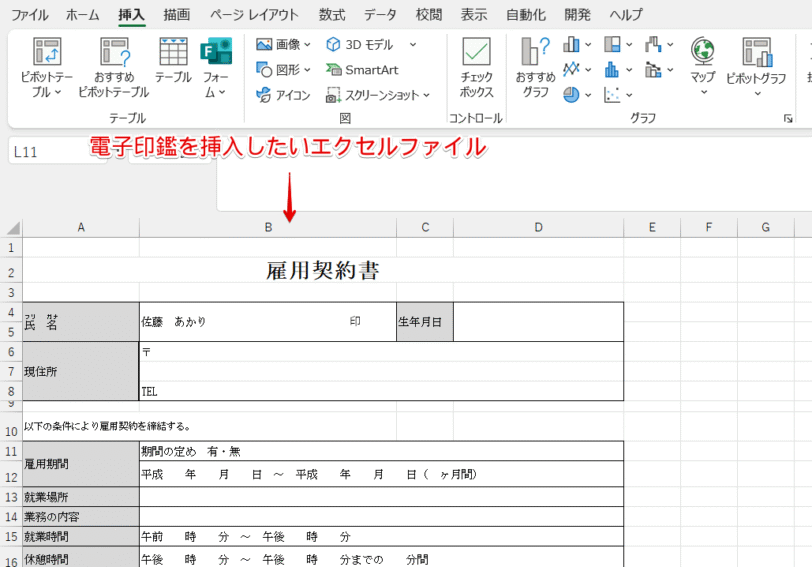Select the 現住所 cell
Image resolution: width=812 pixels, height=567 pixels.
81,371
